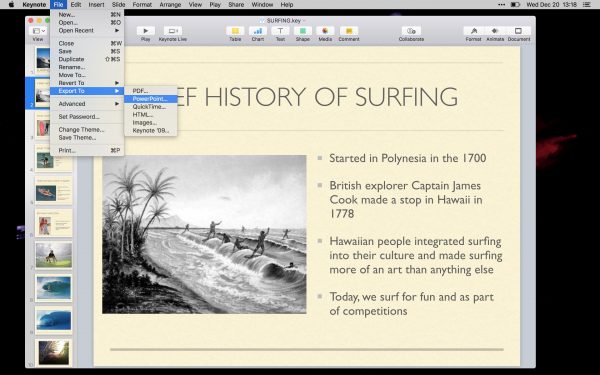600x375 pixels.
Task: Open the Help menu
Action: (x=287, y=5)
